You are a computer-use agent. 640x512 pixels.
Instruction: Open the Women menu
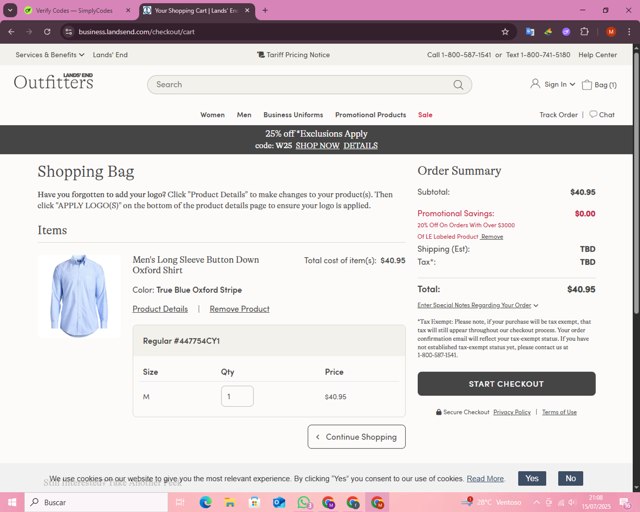coord(212,115)
